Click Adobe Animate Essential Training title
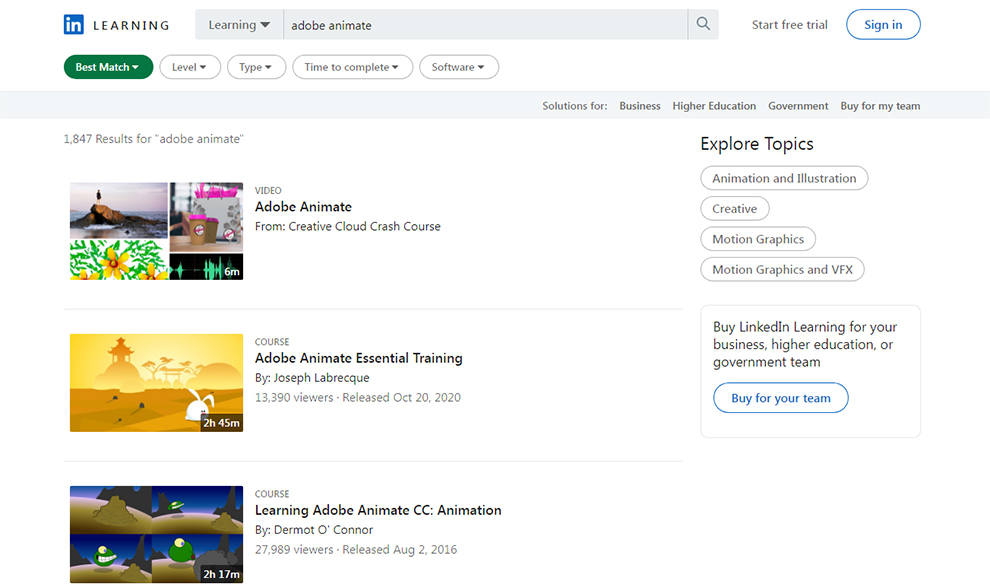This screenshot has width=990, height=584. click(x=359, y=358)
